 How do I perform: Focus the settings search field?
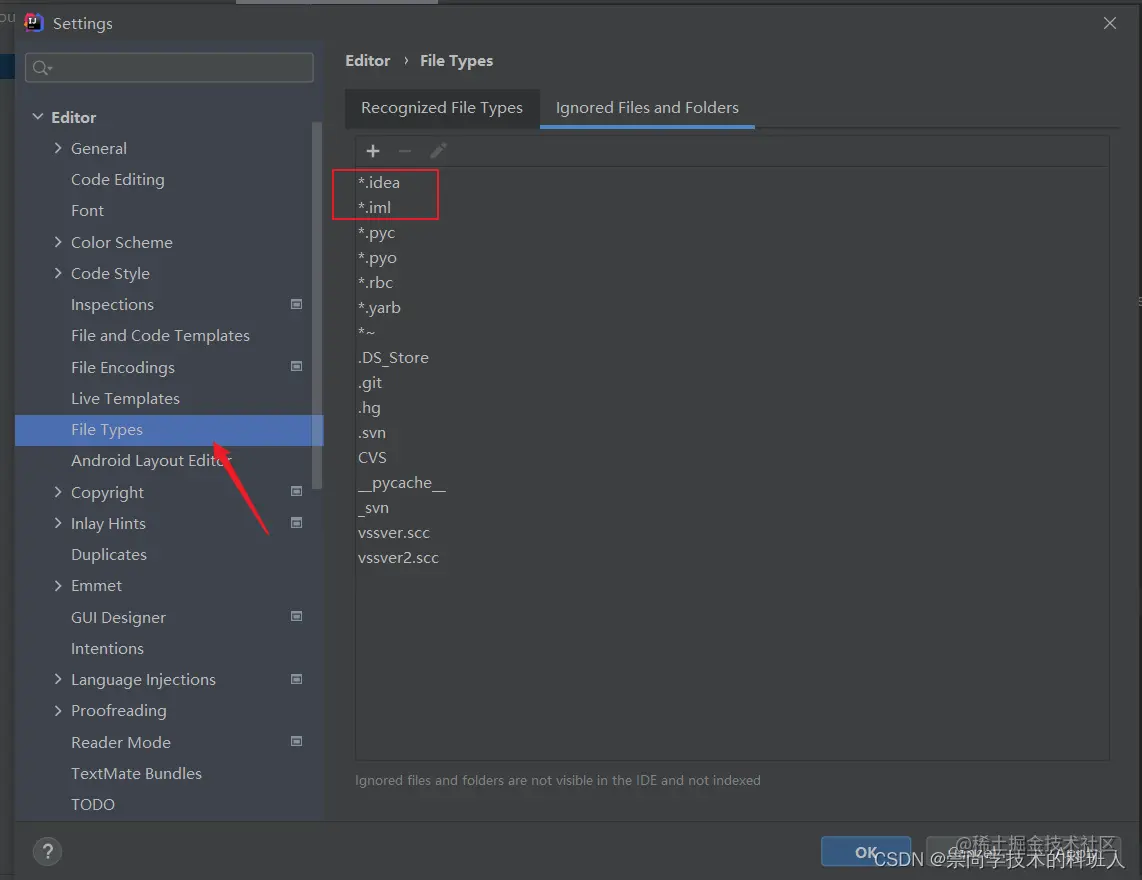click(169, 68)
